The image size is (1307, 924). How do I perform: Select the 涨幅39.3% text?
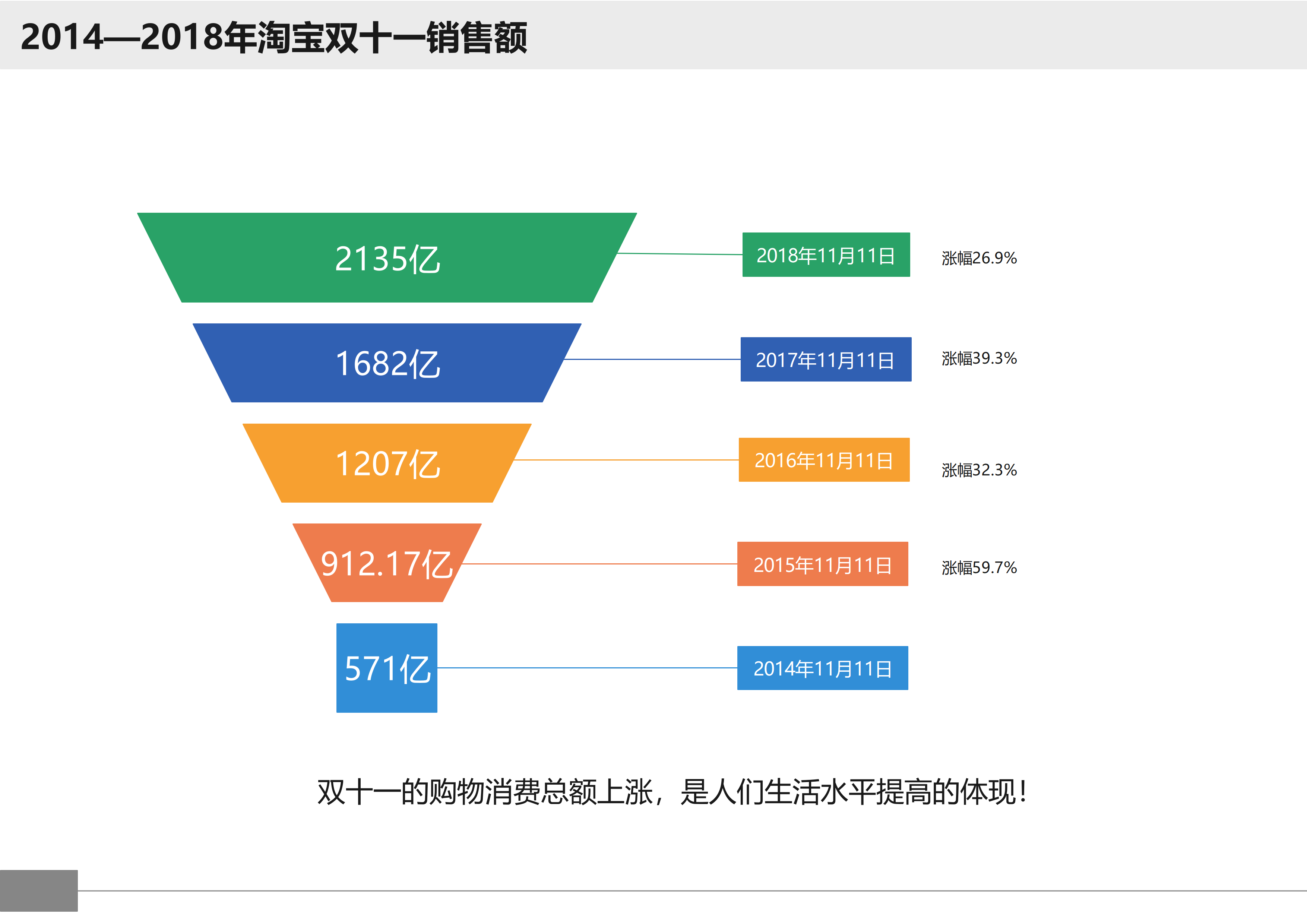(979, 358)
